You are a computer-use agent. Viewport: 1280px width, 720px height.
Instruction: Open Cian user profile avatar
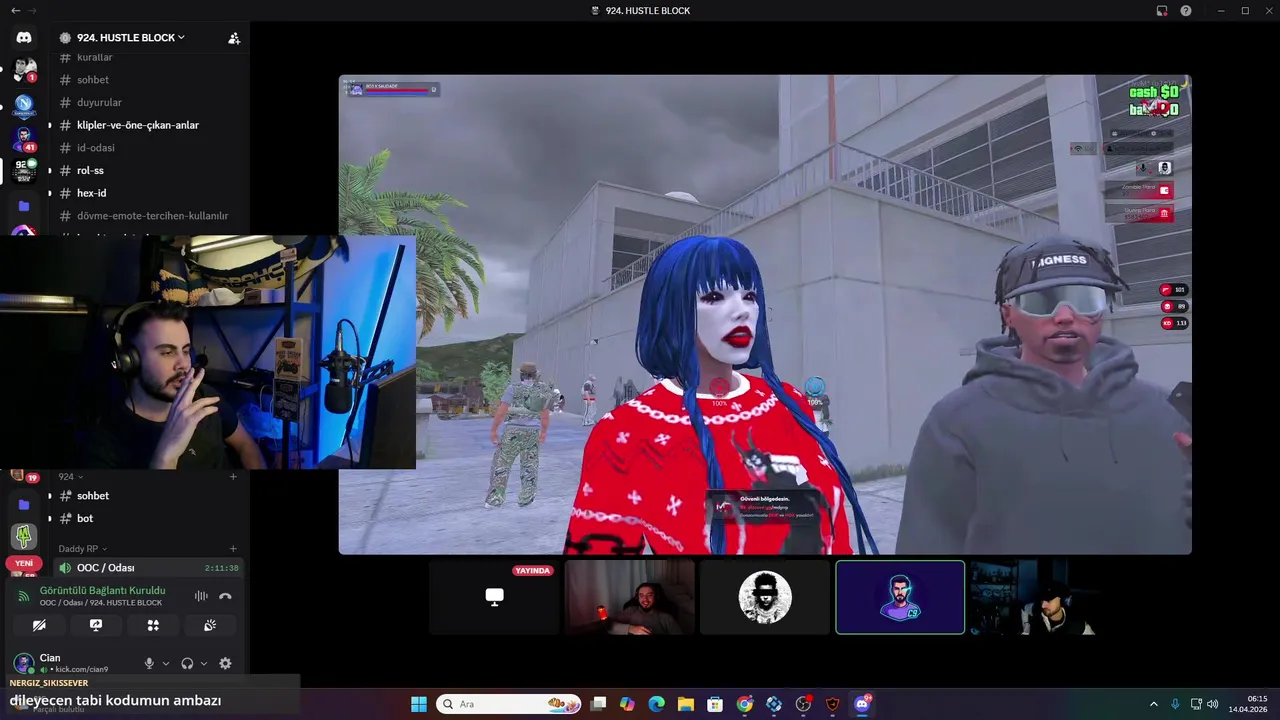point(23,662)
